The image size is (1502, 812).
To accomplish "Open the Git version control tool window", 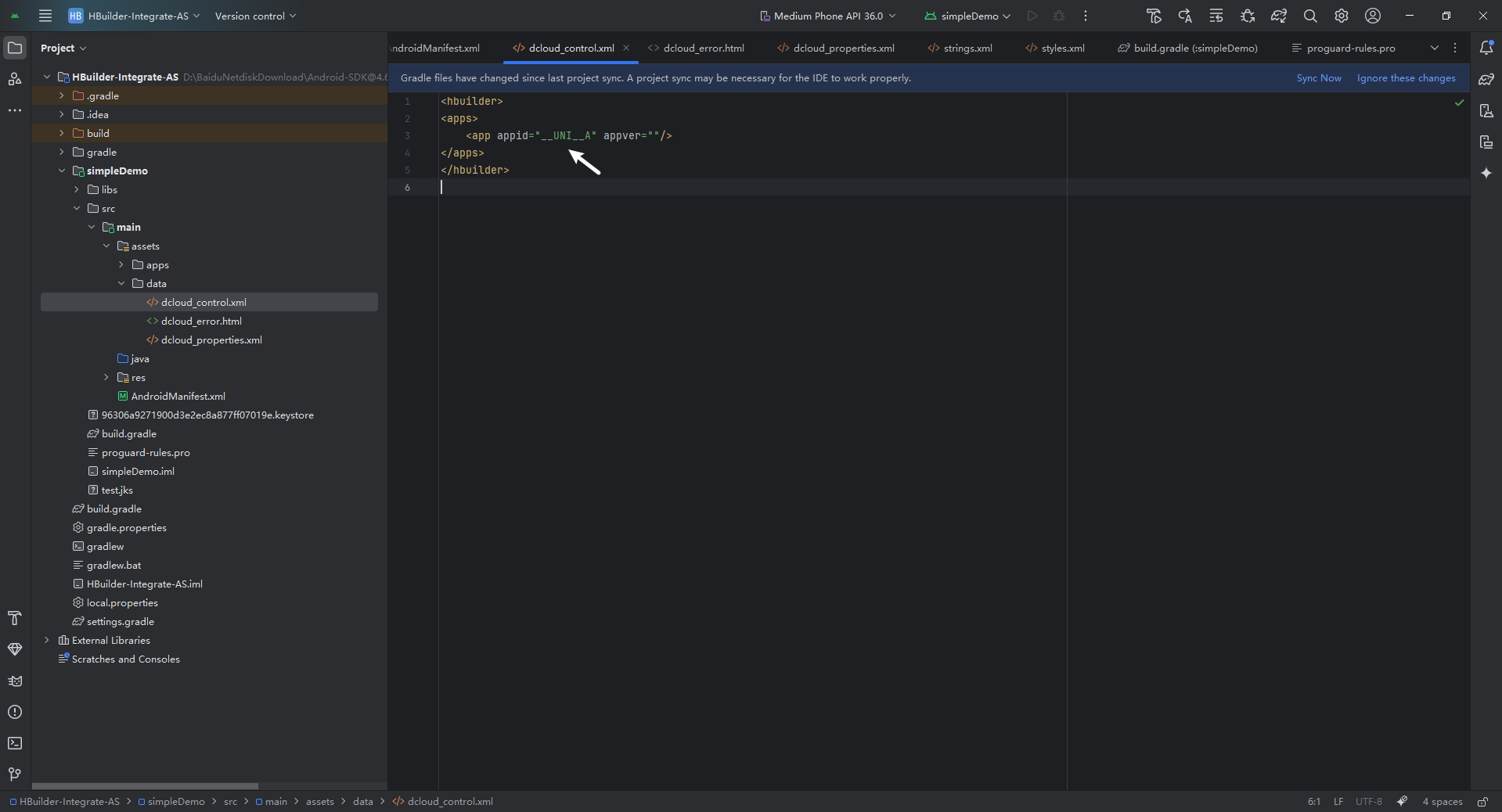I will 15,774.
